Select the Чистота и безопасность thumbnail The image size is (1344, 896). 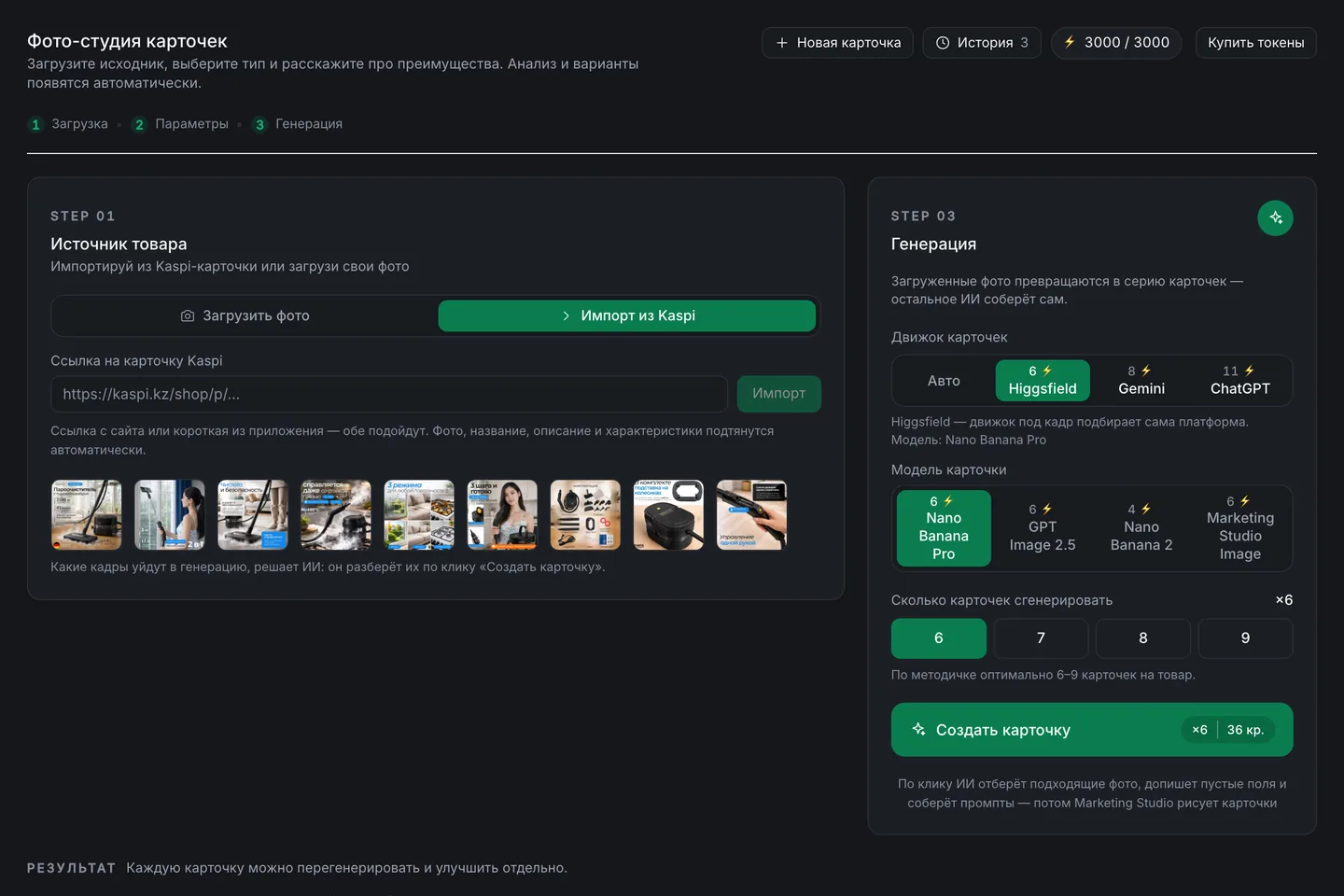[253, 515]
